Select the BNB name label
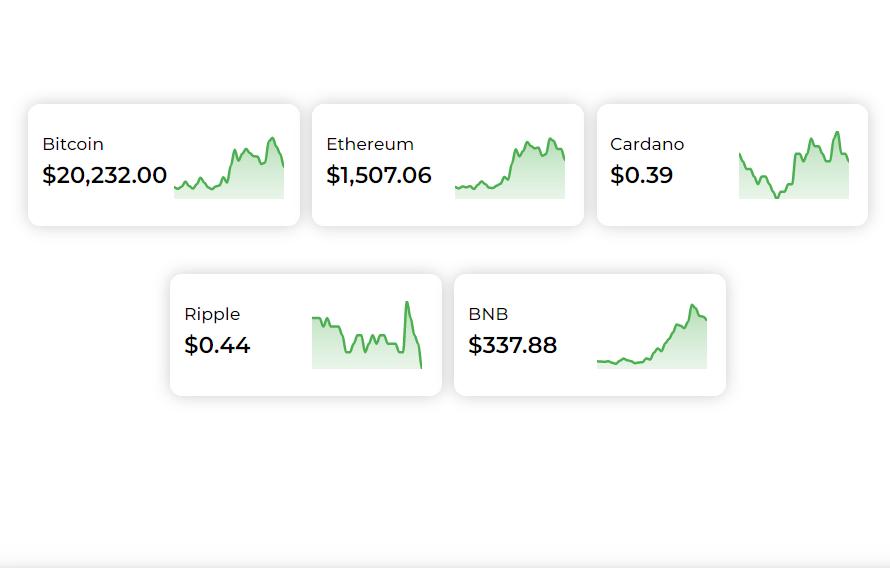 point(488,314)
